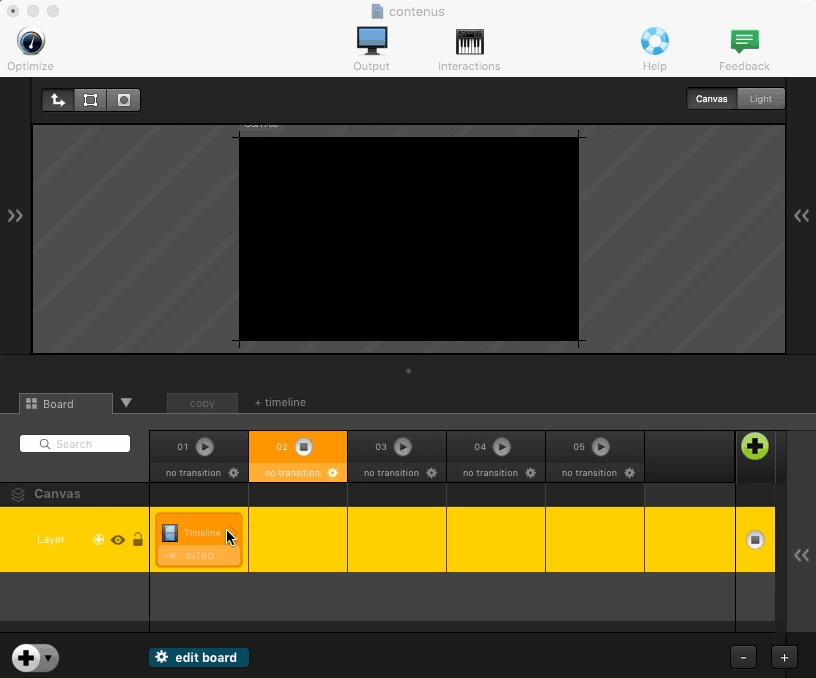Screen dimensions: 816x678
Task: Switch preview to Light mode
Action: [761, 99]
